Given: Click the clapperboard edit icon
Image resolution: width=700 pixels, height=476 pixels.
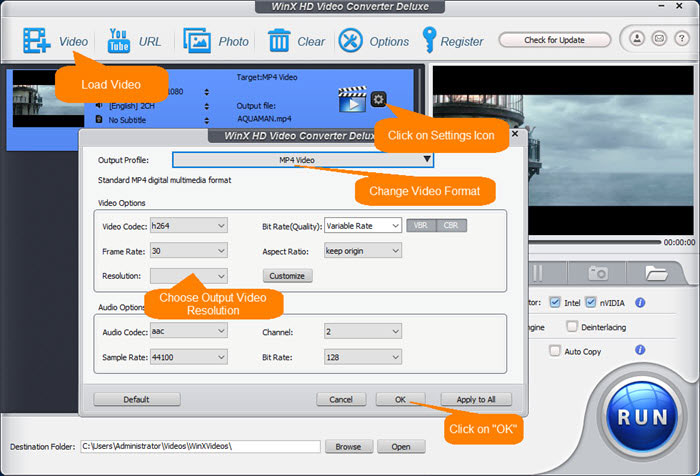Looking at the screenshot, I should 352,99.
